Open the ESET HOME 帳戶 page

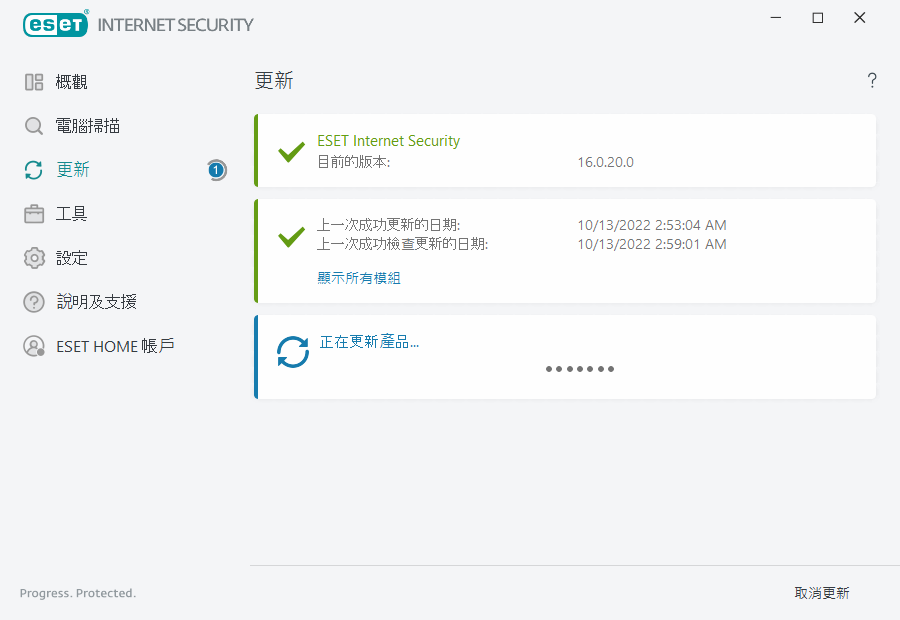[x=115, y=346]
